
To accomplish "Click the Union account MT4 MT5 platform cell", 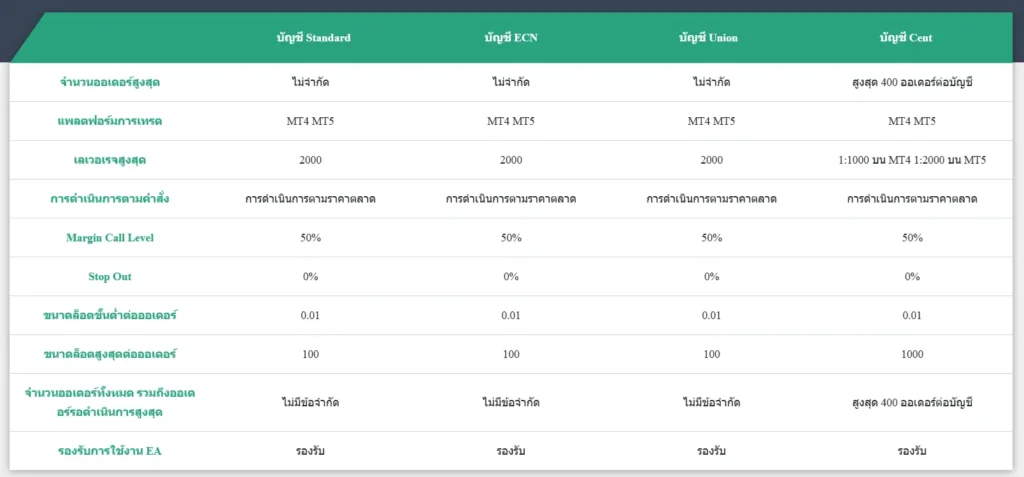I will [x=711, y=121].
